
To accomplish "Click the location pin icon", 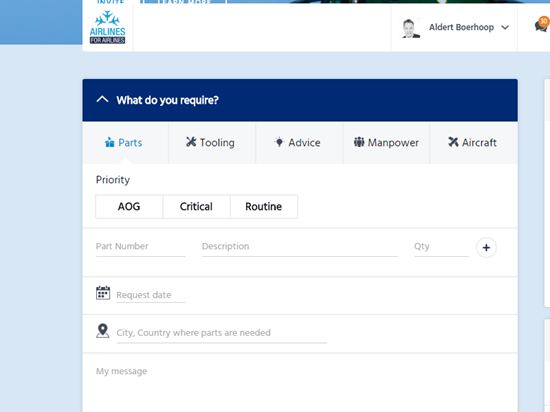I will 102,331.
